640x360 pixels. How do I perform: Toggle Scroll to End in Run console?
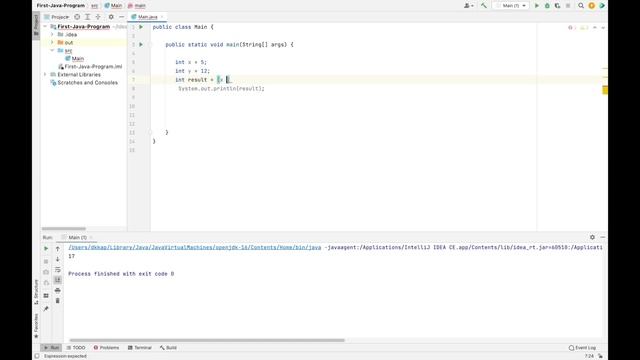coord(58,280)
